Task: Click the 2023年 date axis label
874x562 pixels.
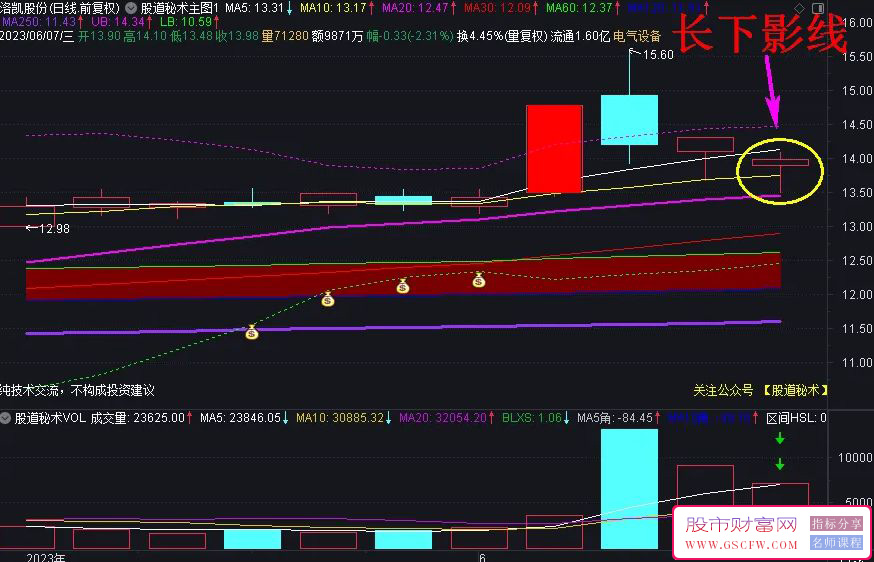Action: click(46, 557)
